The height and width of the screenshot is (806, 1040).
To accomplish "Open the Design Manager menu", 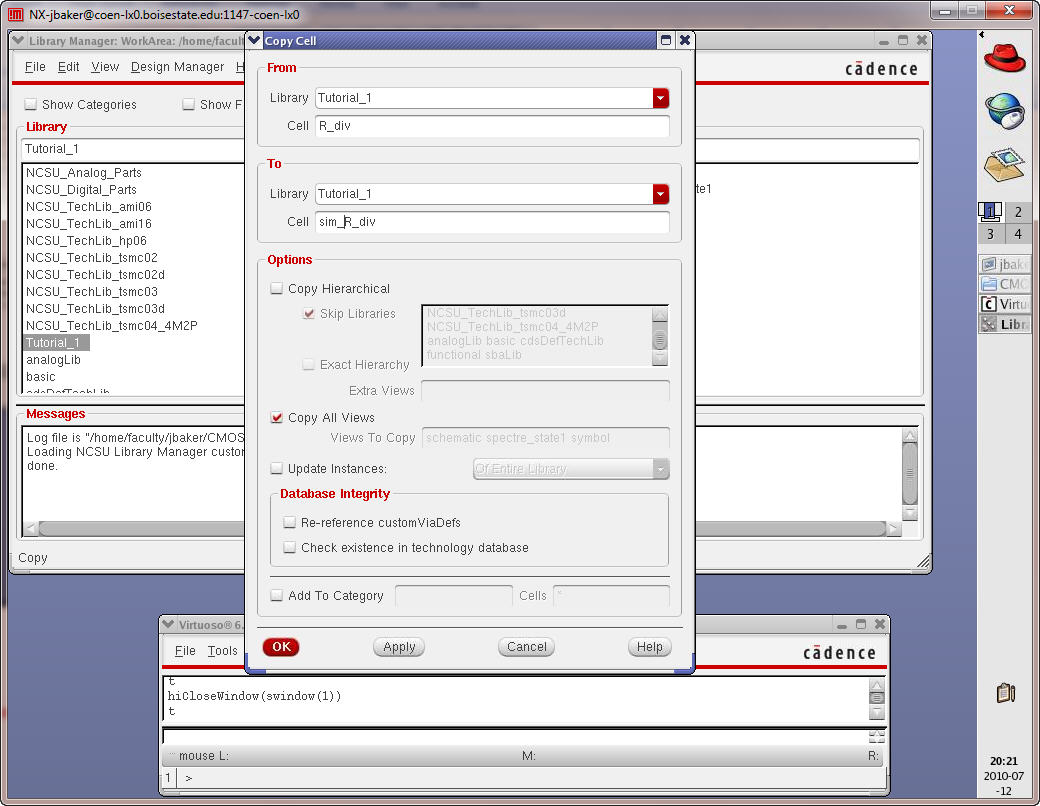I will (177, 67).
